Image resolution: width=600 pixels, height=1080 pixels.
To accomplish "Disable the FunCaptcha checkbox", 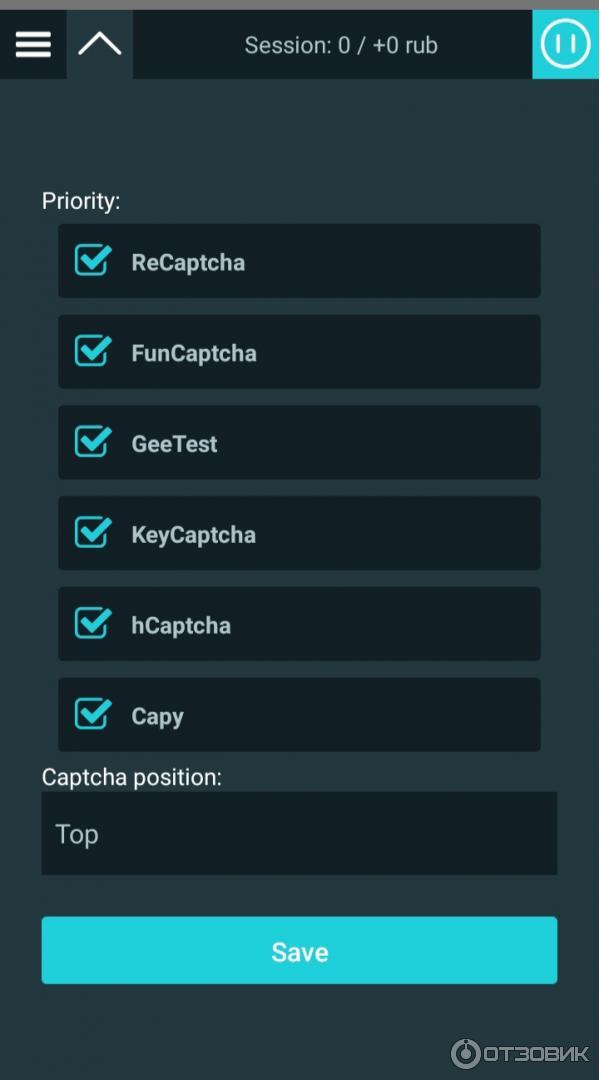I will click(92, 351).
